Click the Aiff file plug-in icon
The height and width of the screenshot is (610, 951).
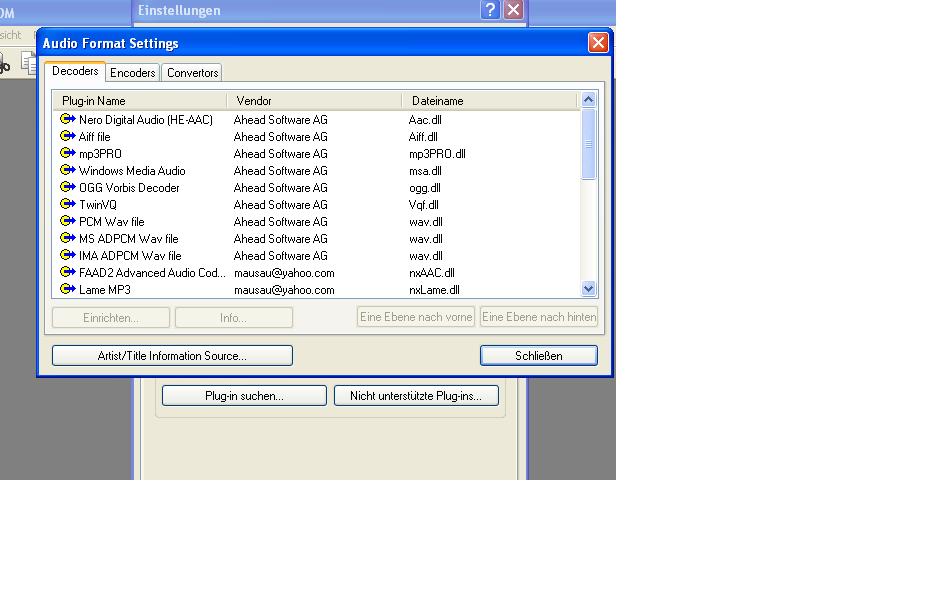pyautogui.click(x=67, y=136)
